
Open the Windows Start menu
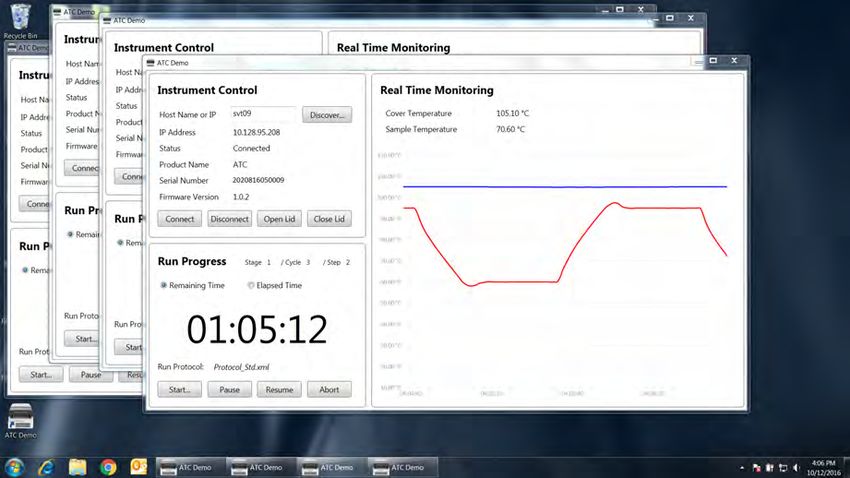pyautogui.click(x=14, y=467)
